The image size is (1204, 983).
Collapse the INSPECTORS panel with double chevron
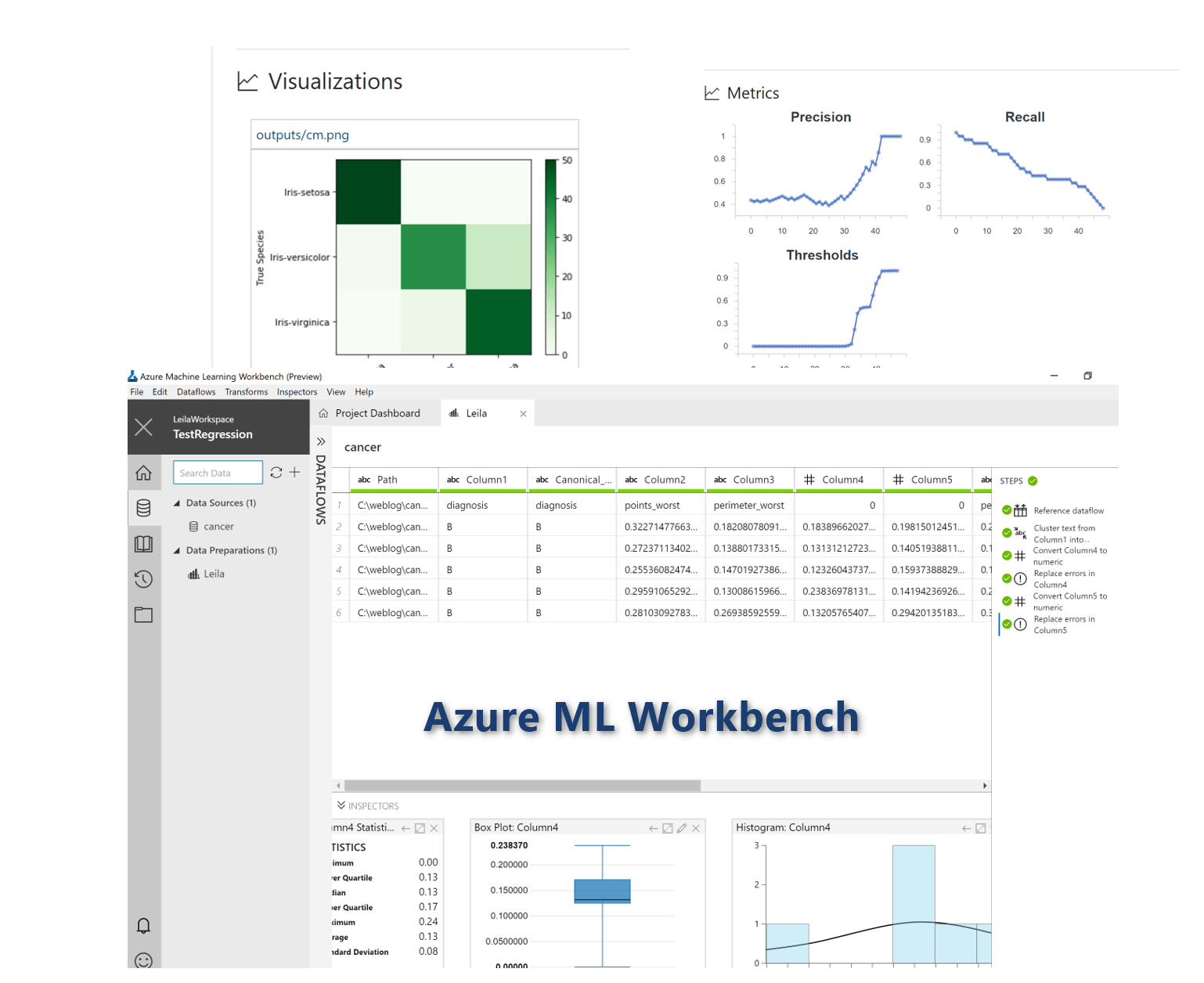[341, 805]
